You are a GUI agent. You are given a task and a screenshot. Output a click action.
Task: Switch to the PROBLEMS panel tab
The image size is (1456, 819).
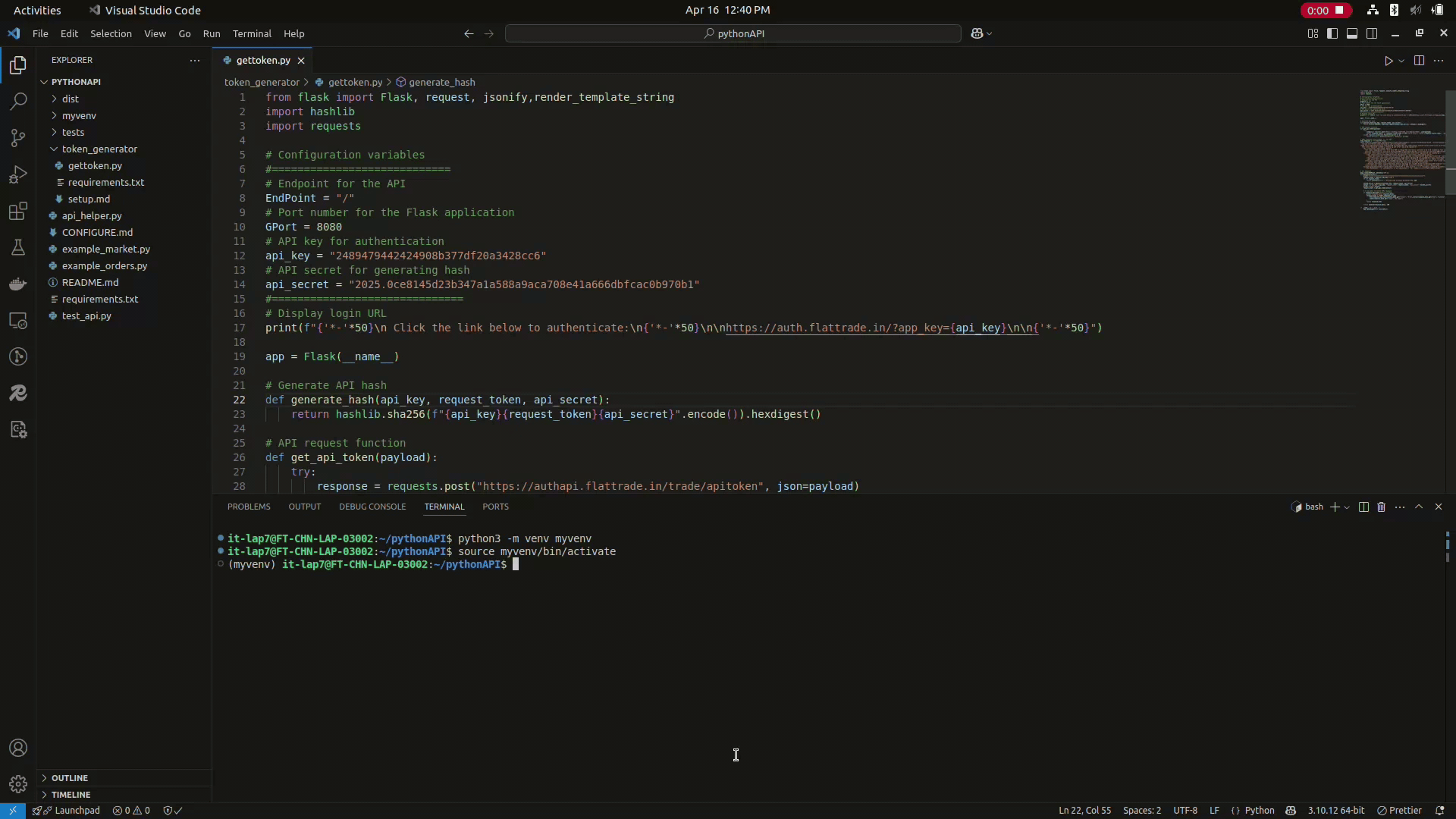tap(249, 507)
